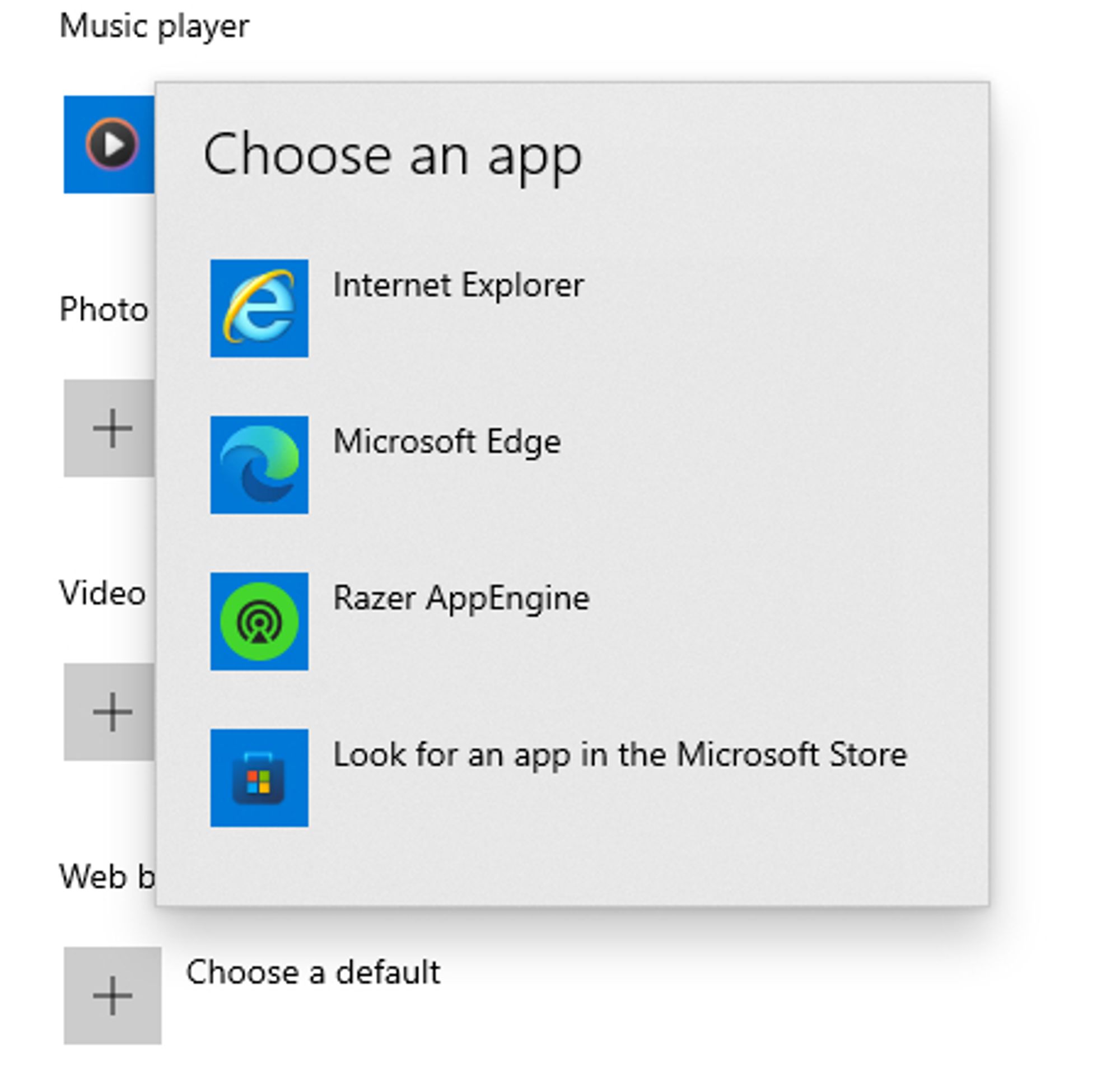The image size is (1120, 1081).
Task: Add a default Photo viewer app
Action: click(109, 428)
